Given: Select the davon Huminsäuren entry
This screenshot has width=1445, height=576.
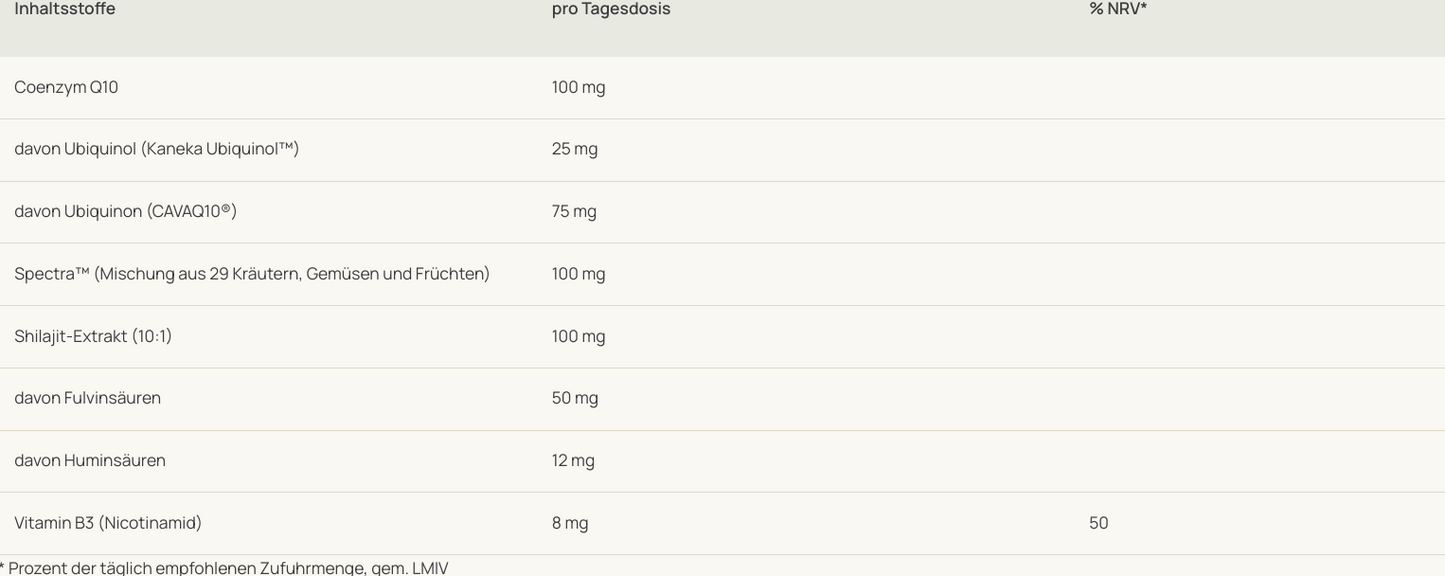Looking at the screenshot, I should click(x=90, y=461).
